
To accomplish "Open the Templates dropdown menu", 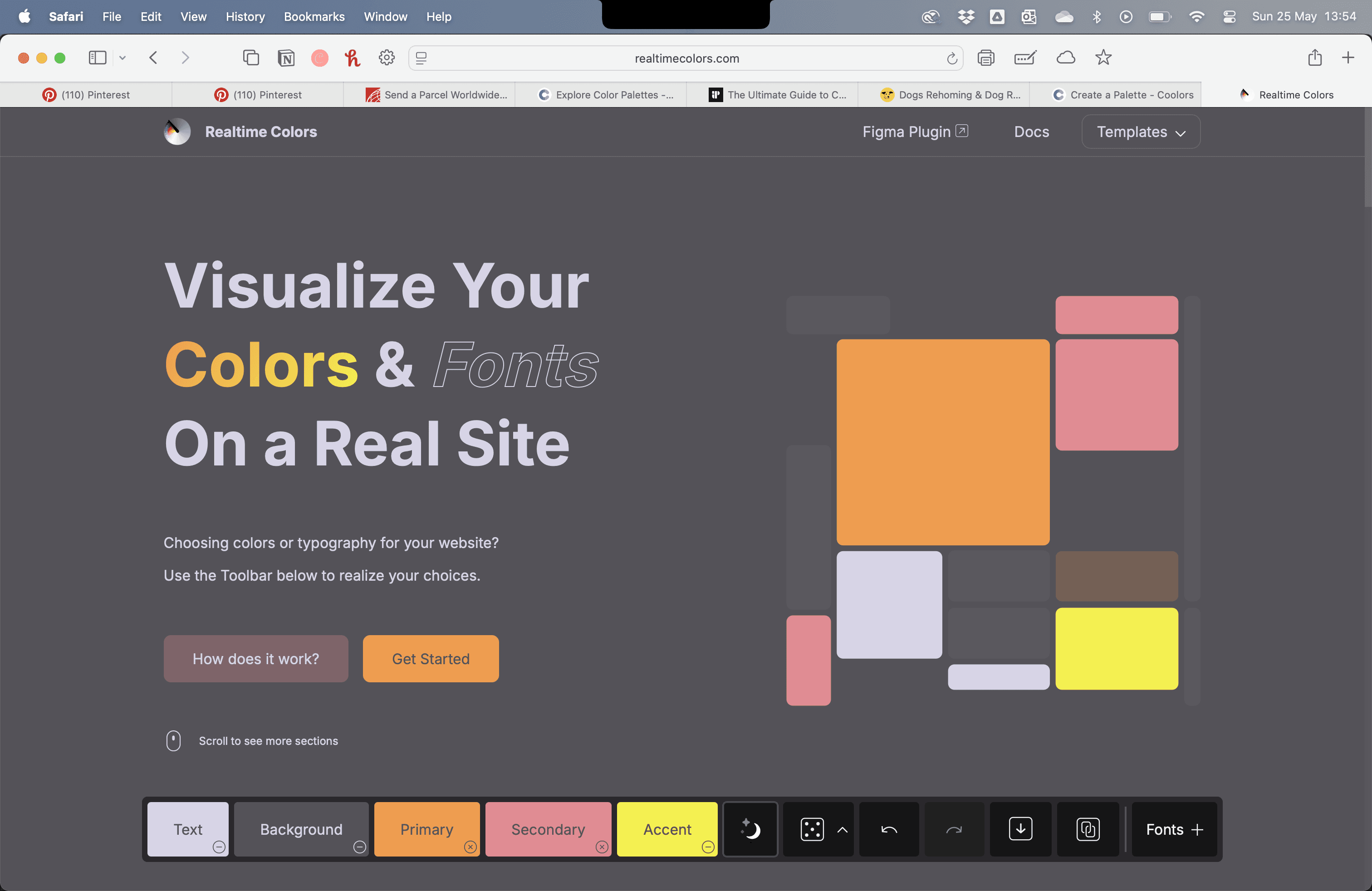I will click(1141, 132).
